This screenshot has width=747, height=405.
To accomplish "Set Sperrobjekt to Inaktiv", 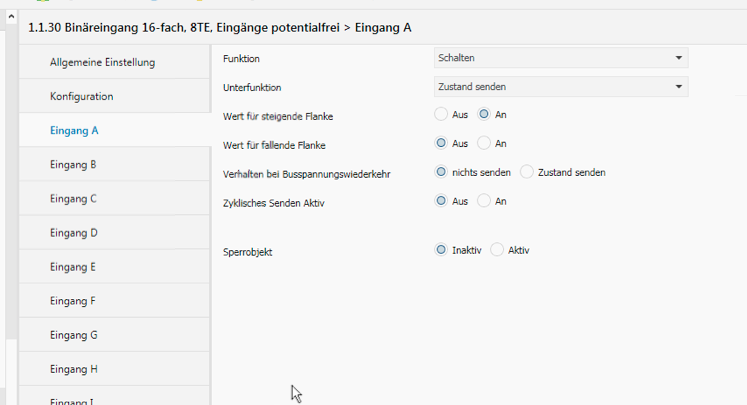I will [441, 250].
